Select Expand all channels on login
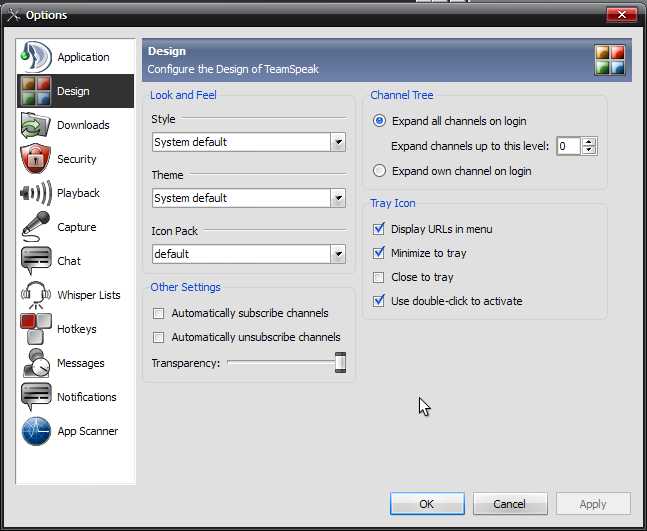Screen dimensions: 647x531 click(379, 121)
